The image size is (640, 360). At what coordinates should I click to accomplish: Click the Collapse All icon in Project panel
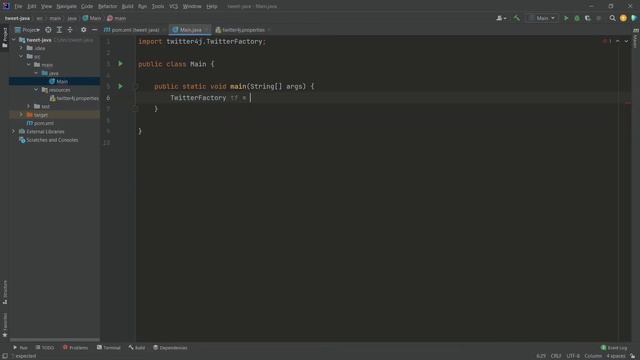point(70,30)
